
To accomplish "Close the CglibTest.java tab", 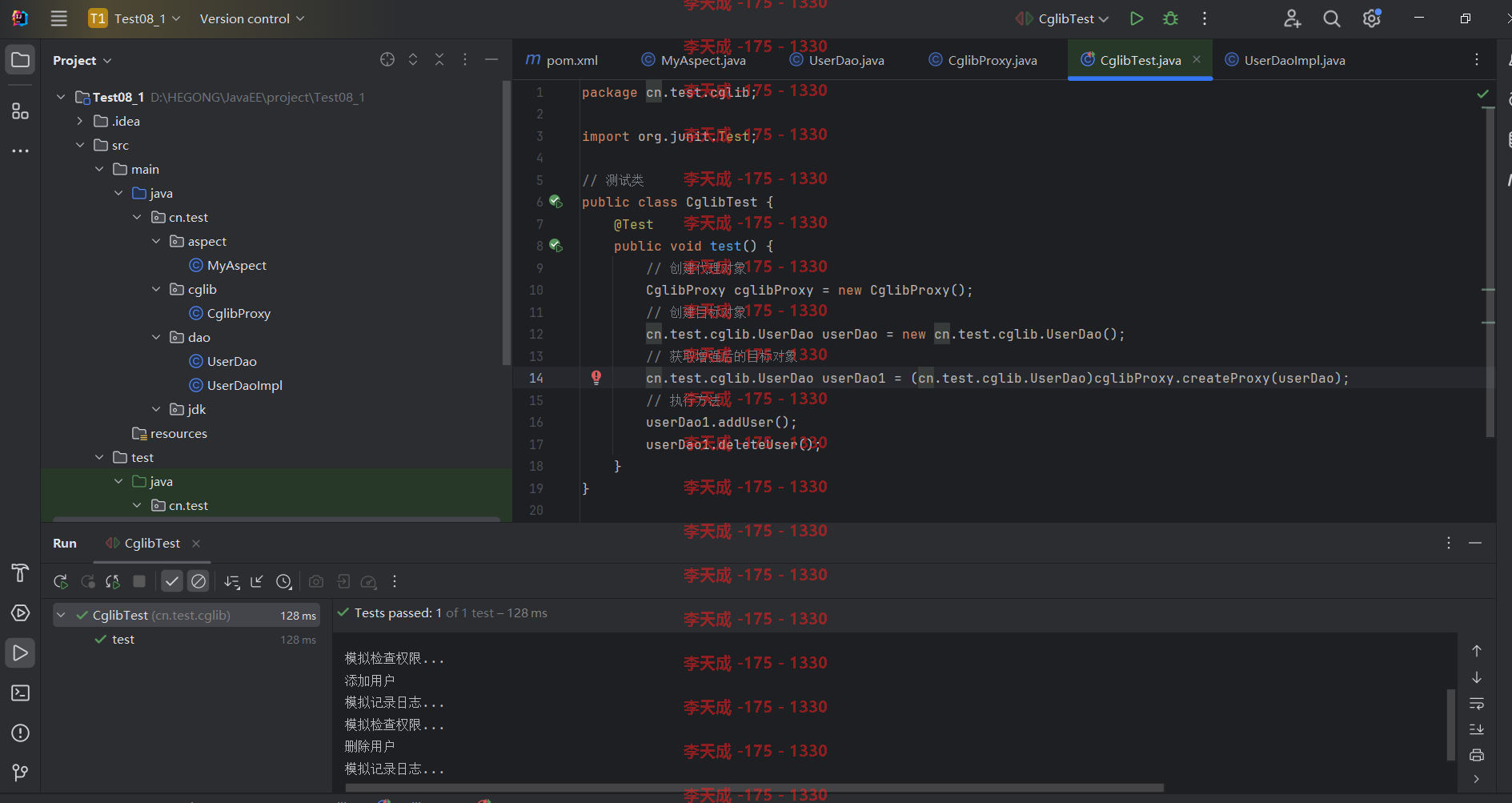I will (x=1197, y=59).
